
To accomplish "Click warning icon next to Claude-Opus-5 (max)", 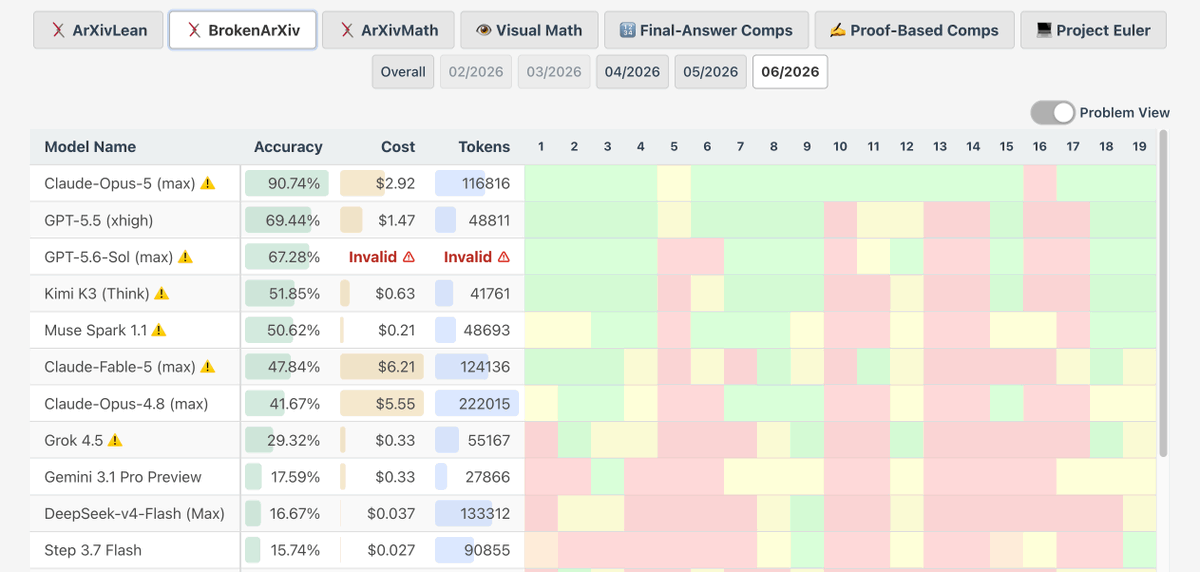I will (x=208, y=184).
